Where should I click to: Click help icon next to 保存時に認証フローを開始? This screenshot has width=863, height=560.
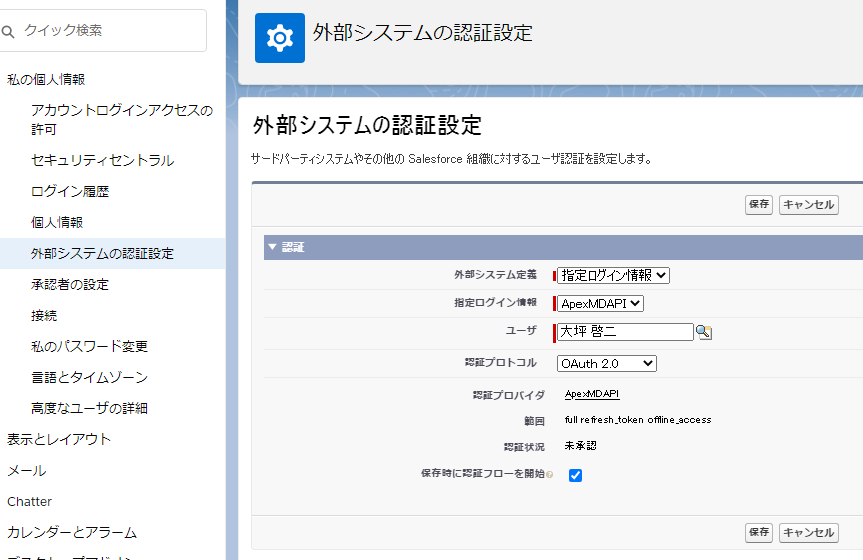pyautogui.click(x=549, y=474)
